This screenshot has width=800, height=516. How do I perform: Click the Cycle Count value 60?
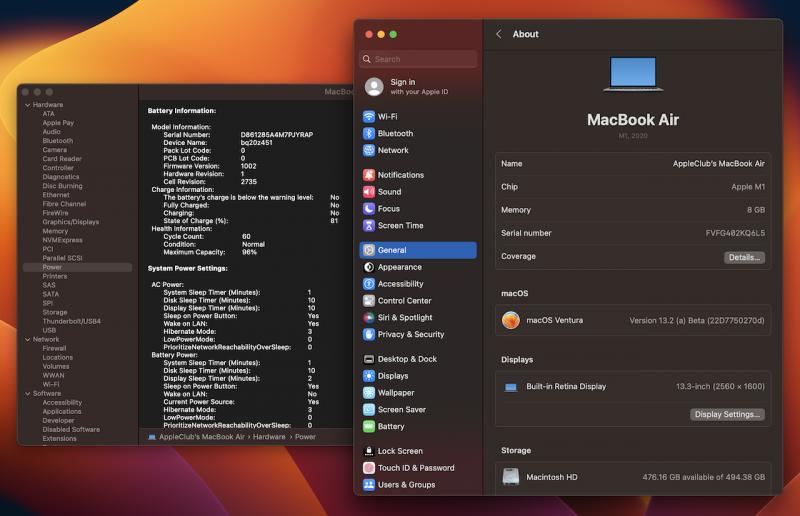pyautogui.click(x=246, y=237)
